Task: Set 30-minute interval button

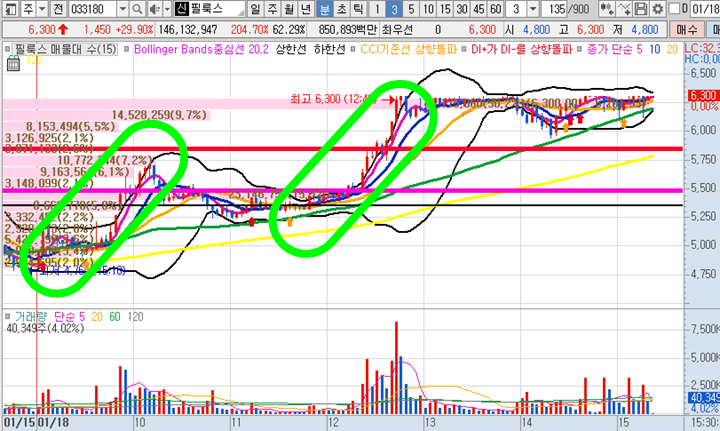Action: [462, 9]
